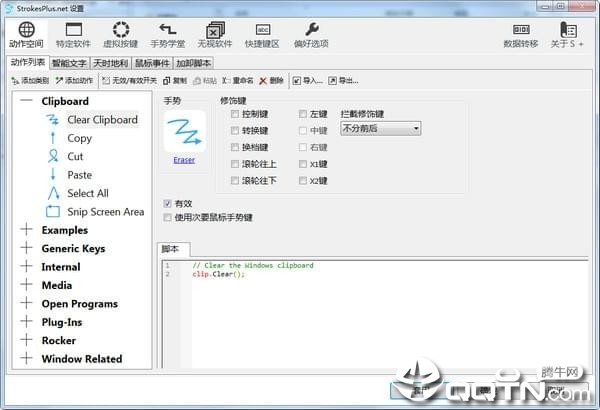Select the Clear Clipboard action
This screenshot has width=600, height=410.
(x=102, y=120)
